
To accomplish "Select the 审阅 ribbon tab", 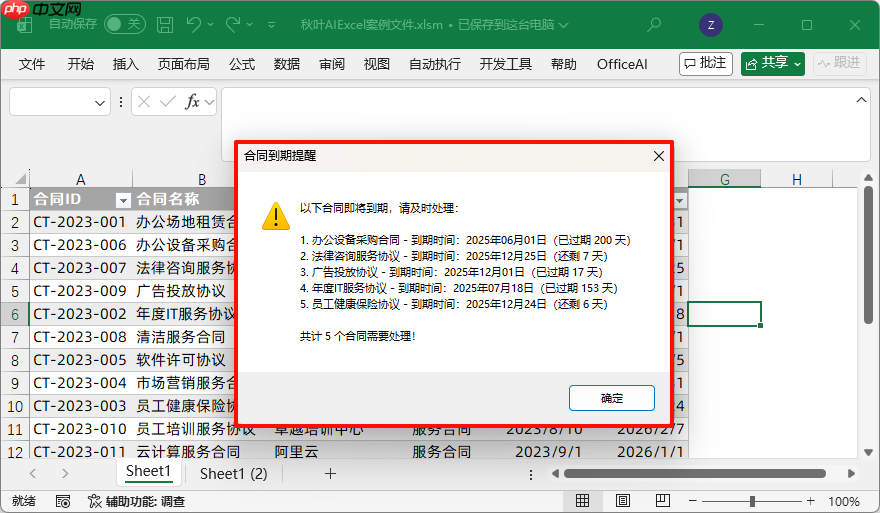I will click(332, 64).
